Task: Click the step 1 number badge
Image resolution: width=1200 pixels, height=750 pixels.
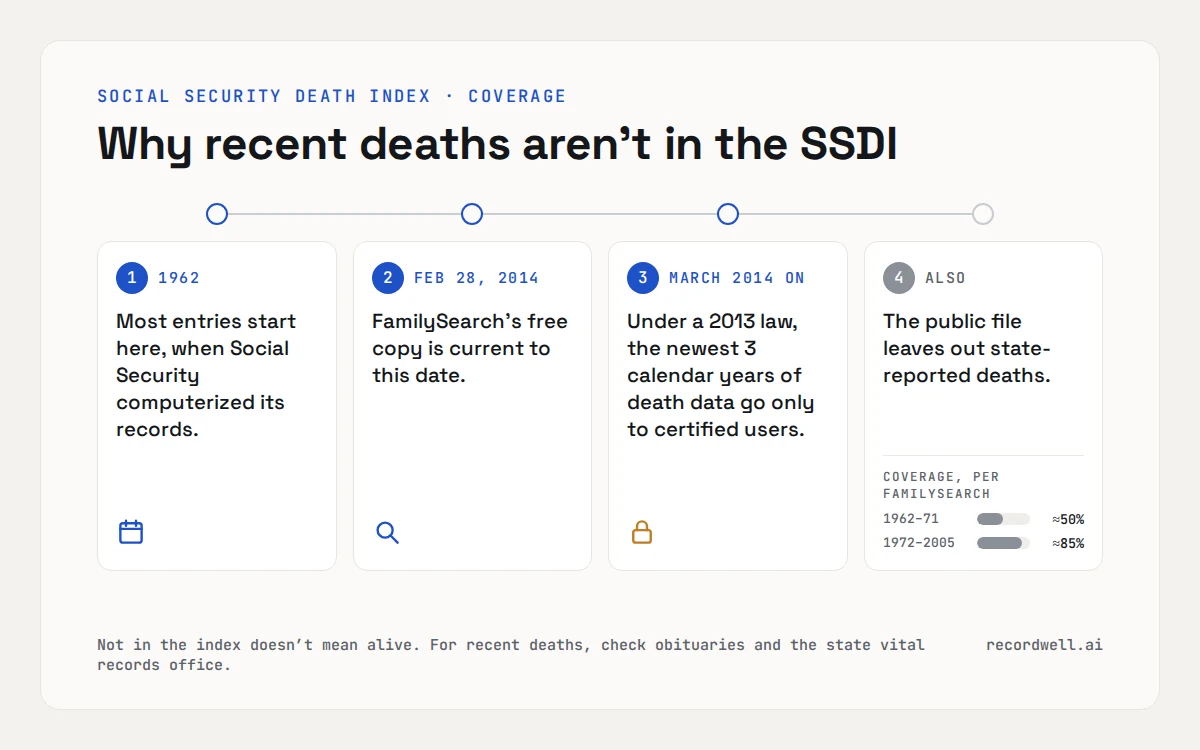Action: pos(132,278)
